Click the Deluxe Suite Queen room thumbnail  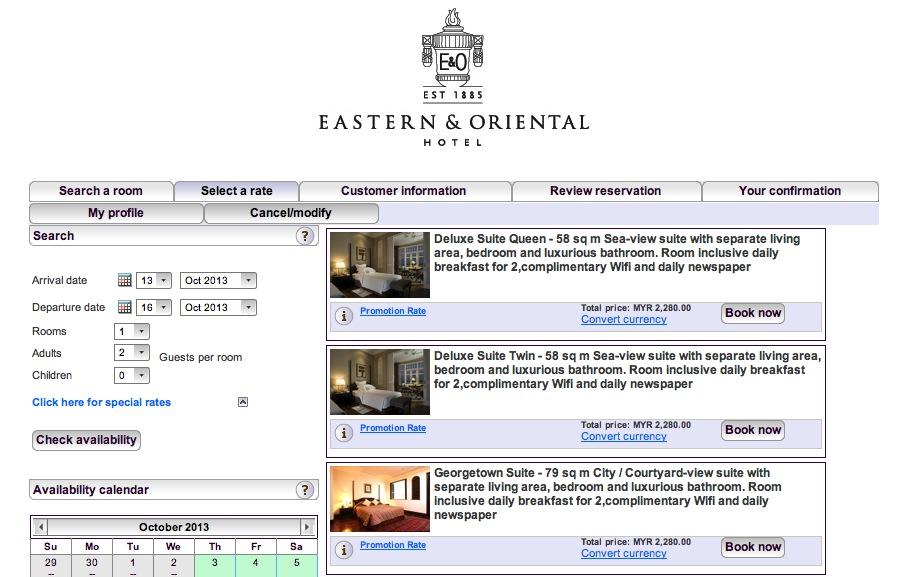[x=380, y=265]
